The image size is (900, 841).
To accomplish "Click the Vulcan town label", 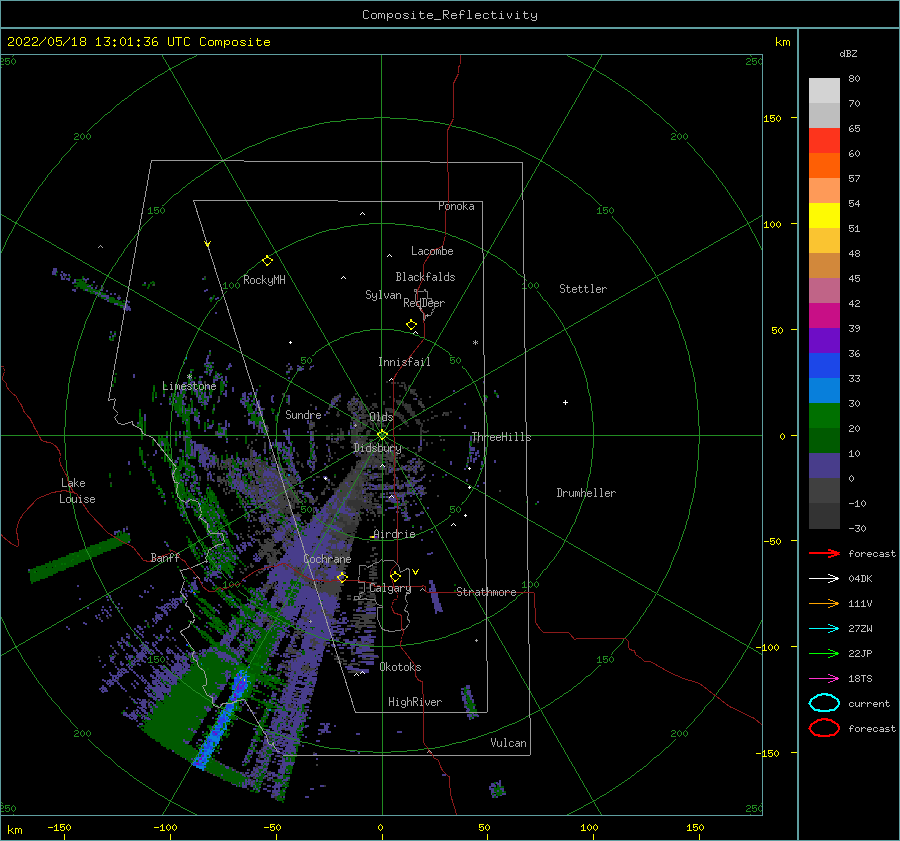I will 508,743.
